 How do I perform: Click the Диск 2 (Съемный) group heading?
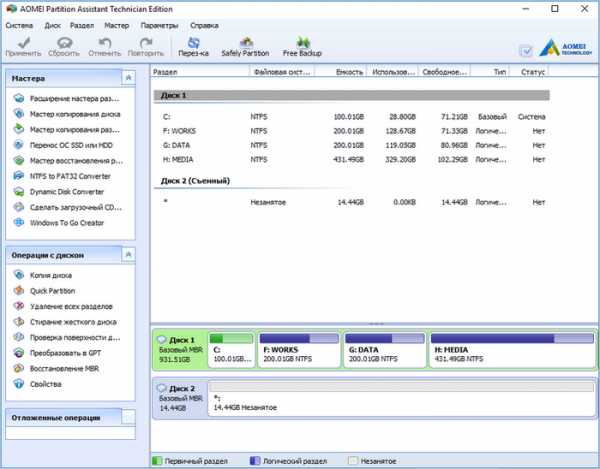tap(195, 181)
